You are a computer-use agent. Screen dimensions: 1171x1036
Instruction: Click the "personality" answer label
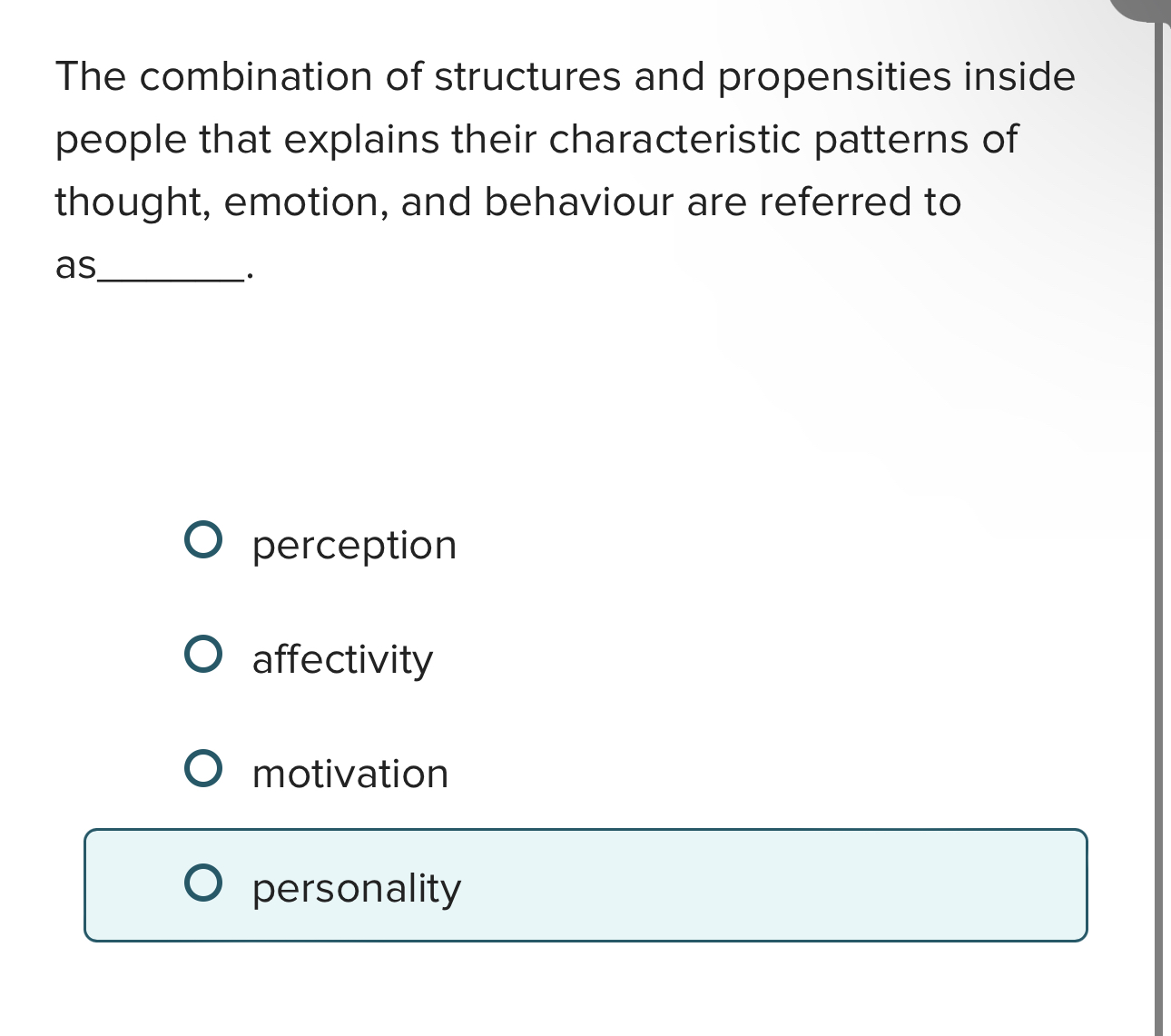[356, 889]
